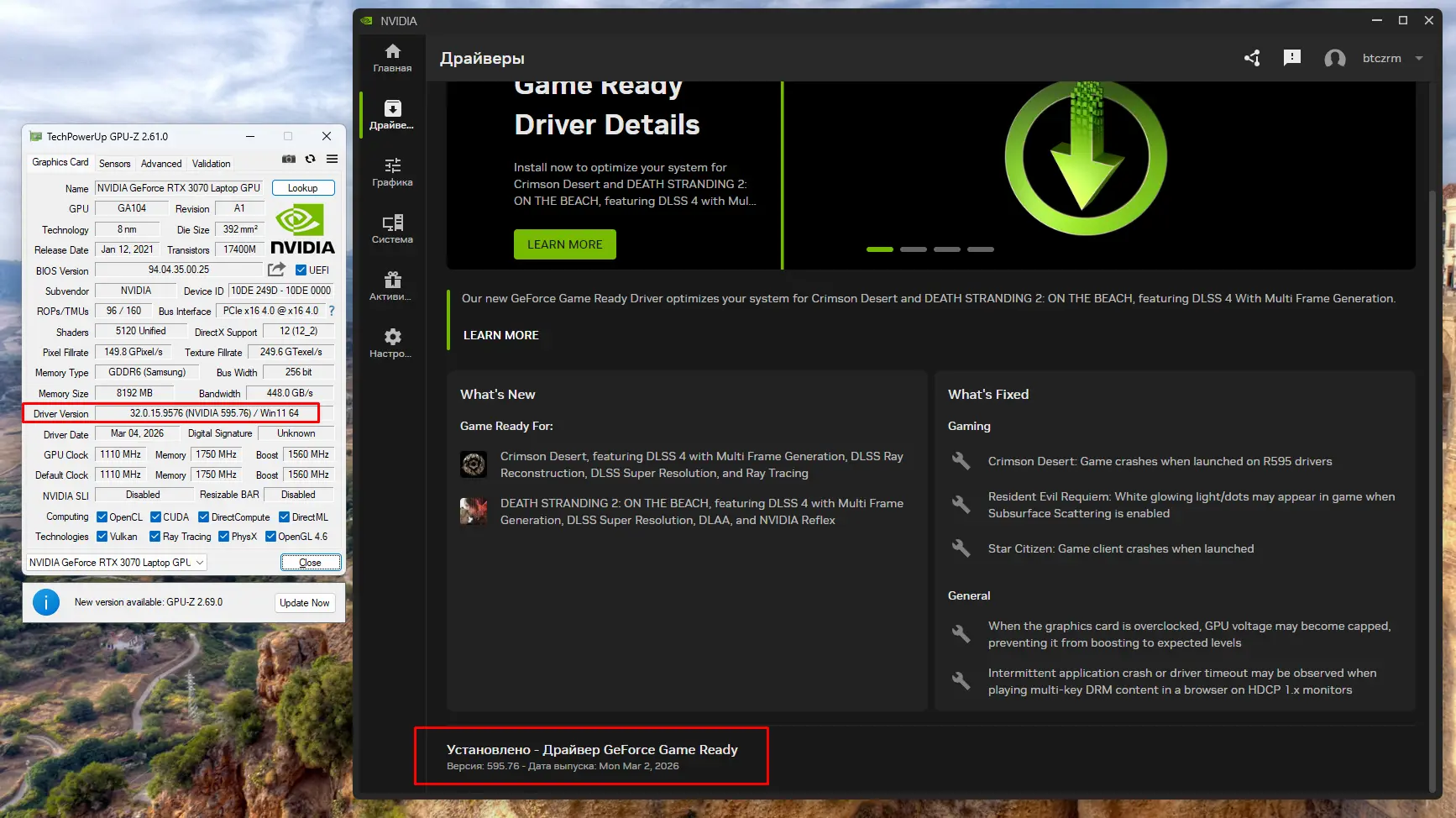1456x818 pixels.
Task: Click the LEARN MORE link below driver description
Action: click(x=501, y=335)
